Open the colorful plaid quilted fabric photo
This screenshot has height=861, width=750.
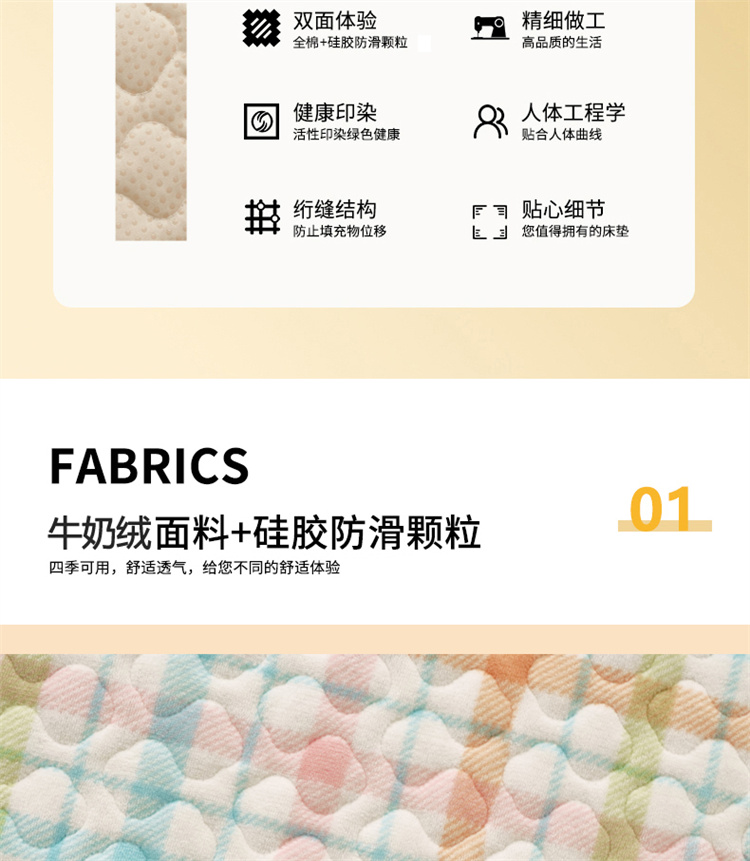[x=375, y=757]
